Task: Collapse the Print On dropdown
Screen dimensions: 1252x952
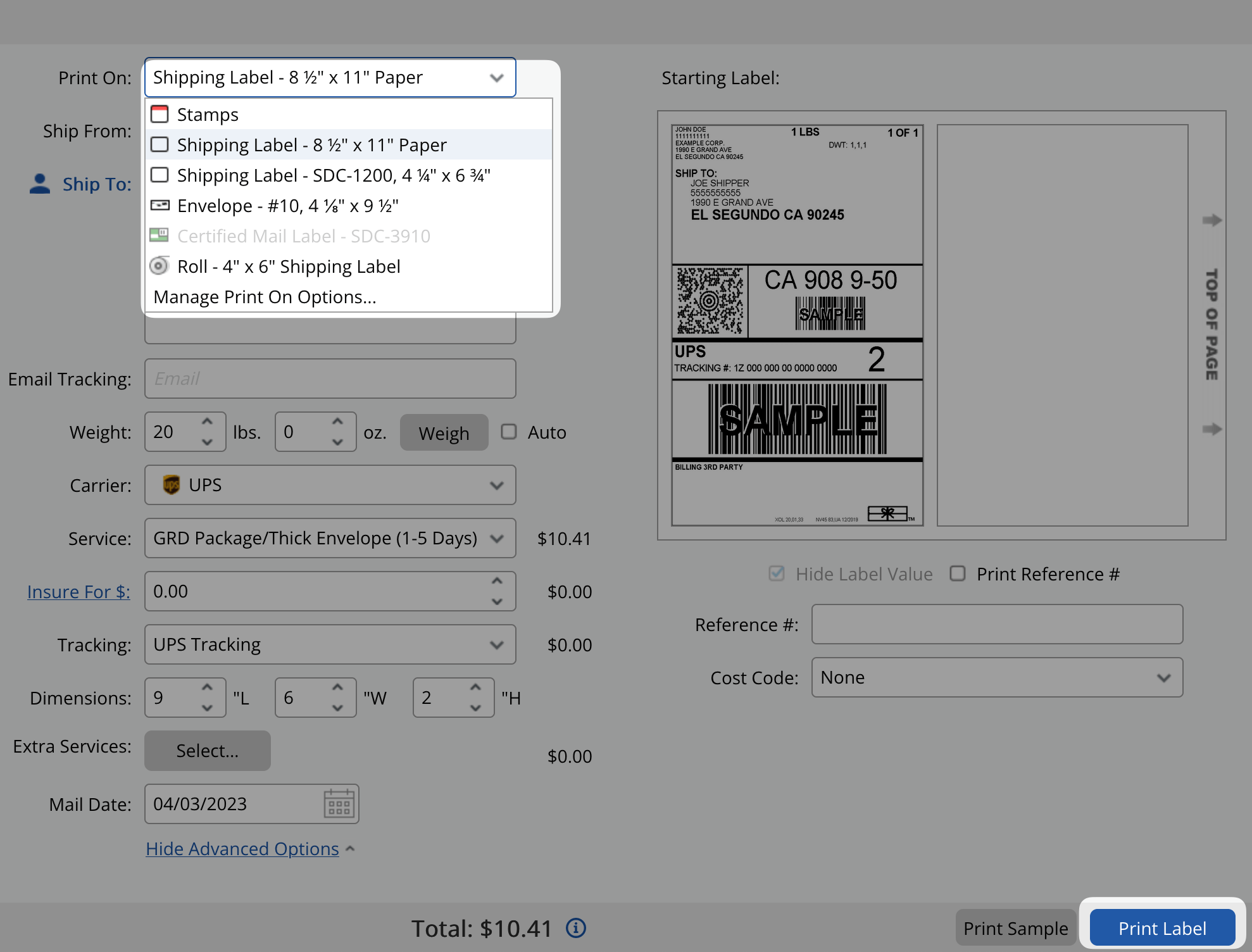Action: tap(497, 78)
